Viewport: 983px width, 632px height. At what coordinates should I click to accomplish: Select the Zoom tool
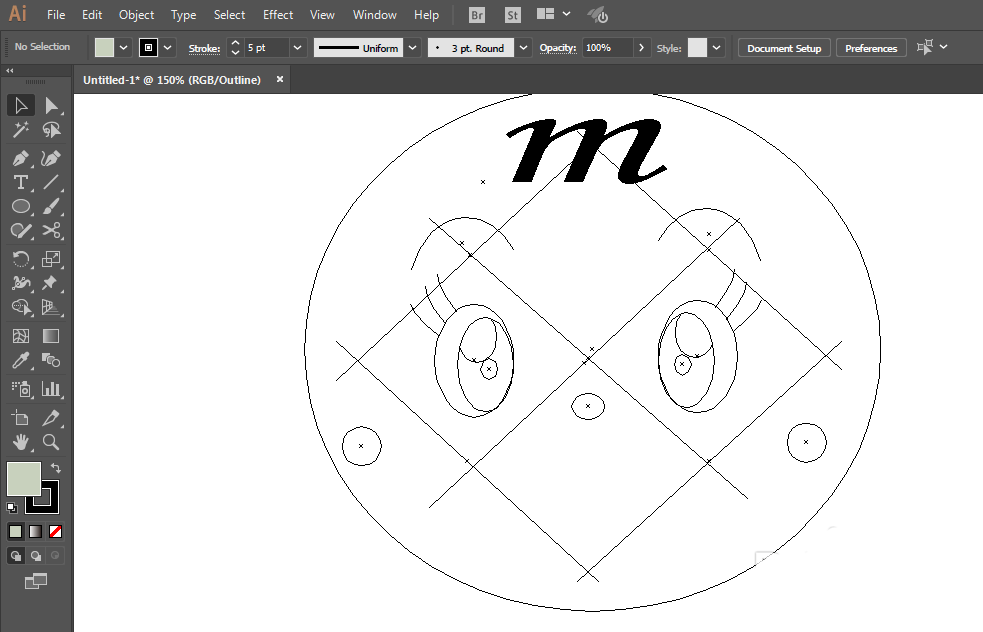pos(51,441)
